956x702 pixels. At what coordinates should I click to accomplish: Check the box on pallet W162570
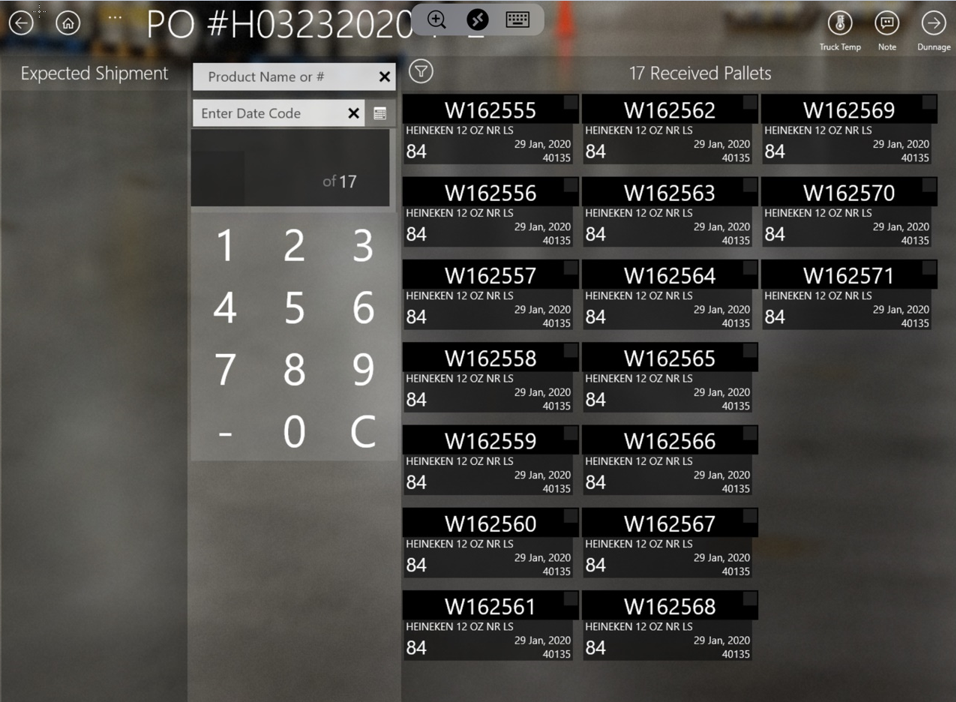tap(929, 185)
